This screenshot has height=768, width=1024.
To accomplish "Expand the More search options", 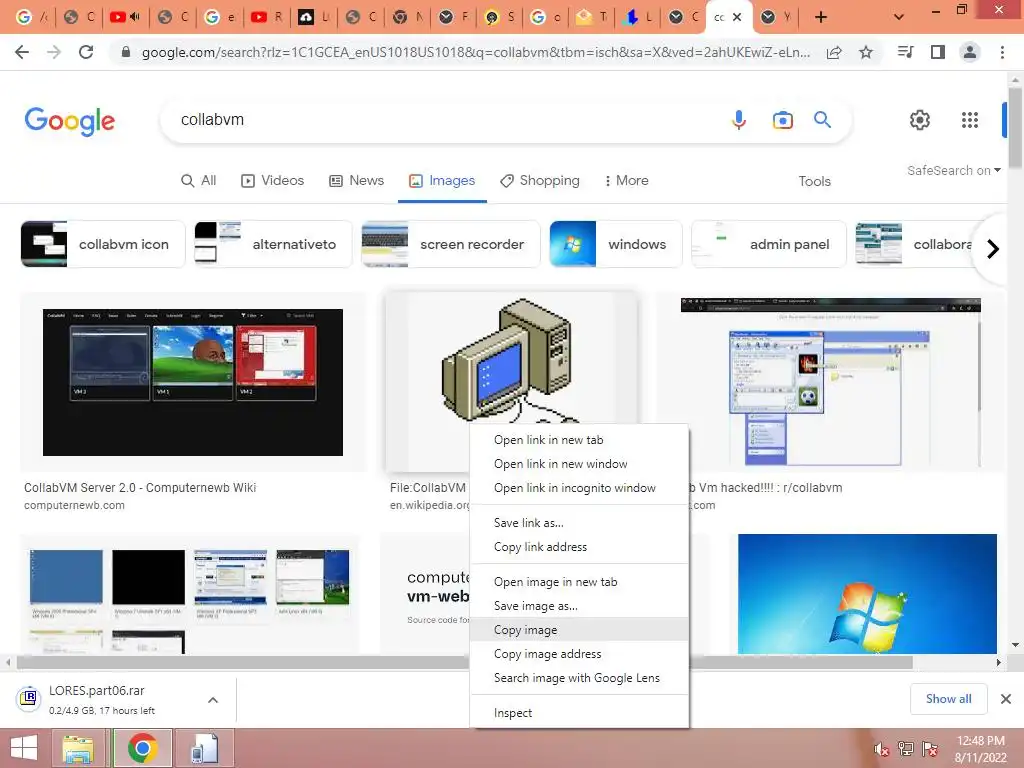I will pos(626,180).
